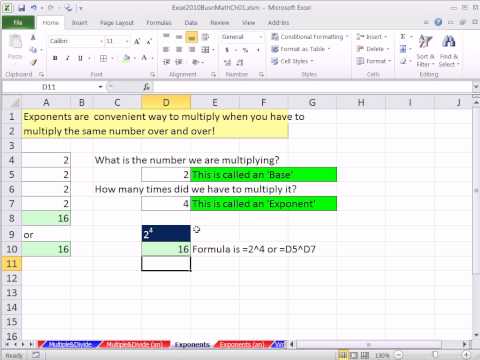
Task: Switch to the View ribbon tab
Action: pyautogui.click(x=248, y=23)
